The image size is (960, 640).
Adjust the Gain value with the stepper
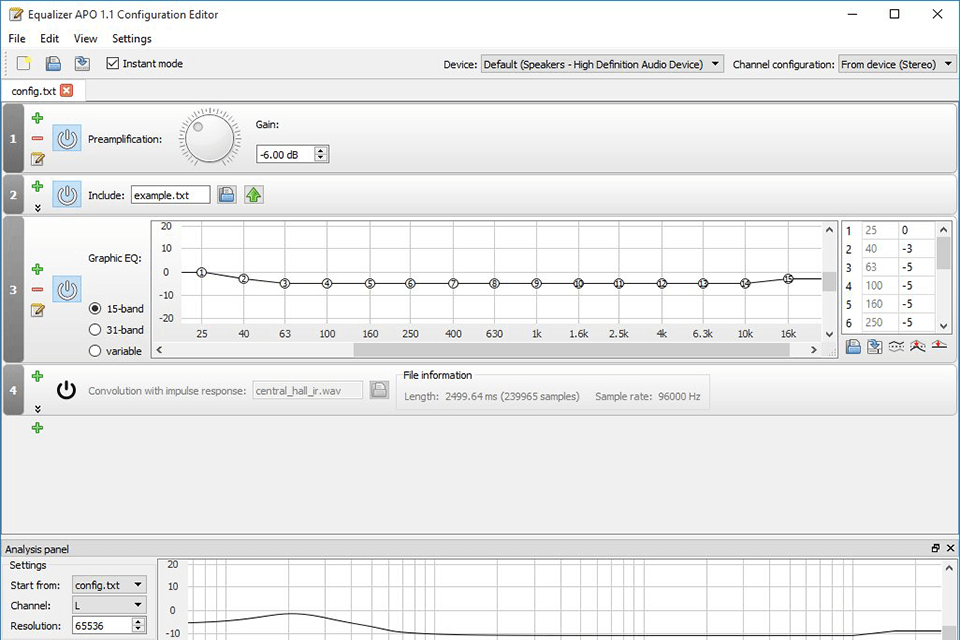[320, 154]
